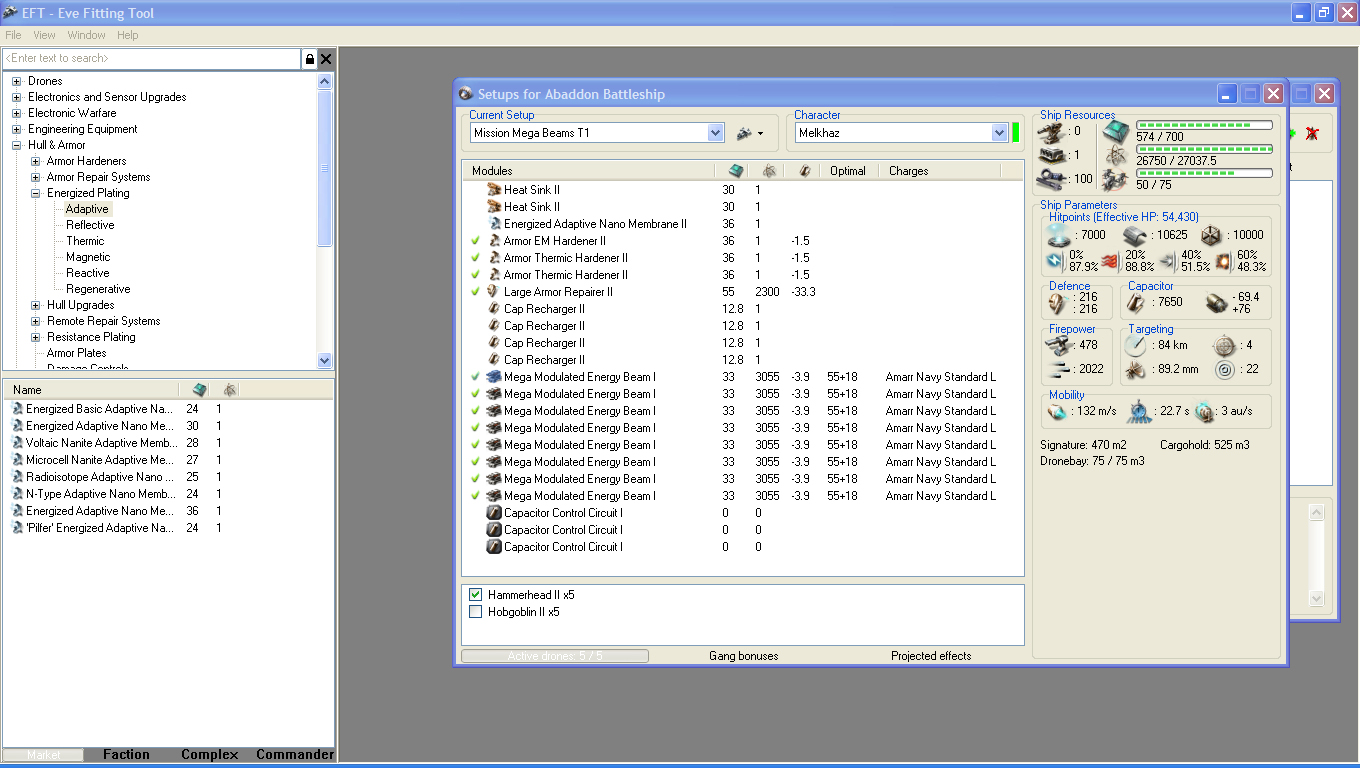Sort modules by the powergrid column icon
This screenshot has height=768, width=1360.
click(769, 171)
